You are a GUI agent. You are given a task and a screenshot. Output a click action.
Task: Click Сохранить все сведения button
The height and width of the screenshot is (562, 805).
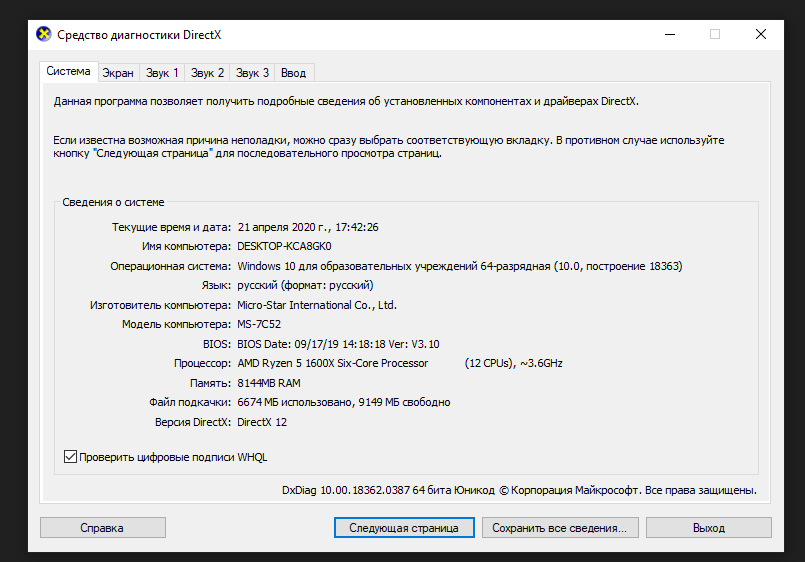click(560, 528)
